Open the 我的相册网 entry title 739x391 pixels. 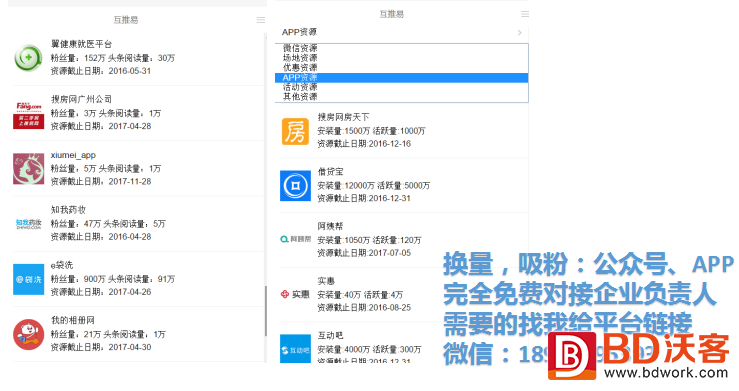[x=73, y=320]
